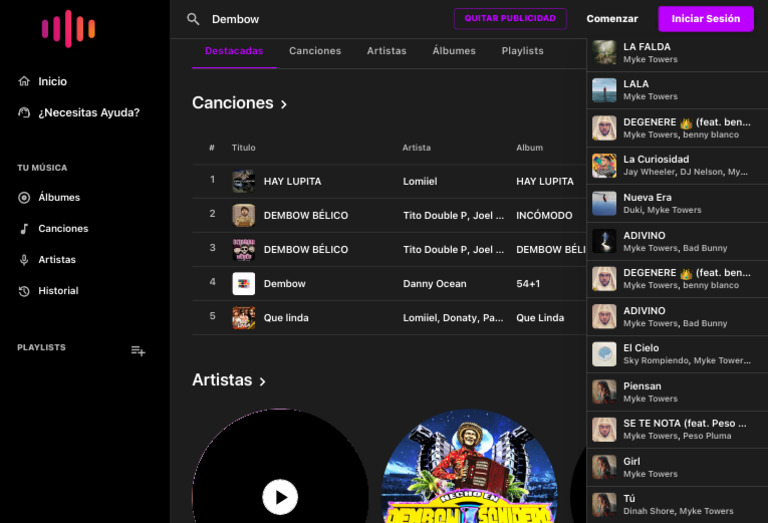Click the Lomiiel artist in row 1
This screenshot has height=523, width=768.
tap(420, 181)
